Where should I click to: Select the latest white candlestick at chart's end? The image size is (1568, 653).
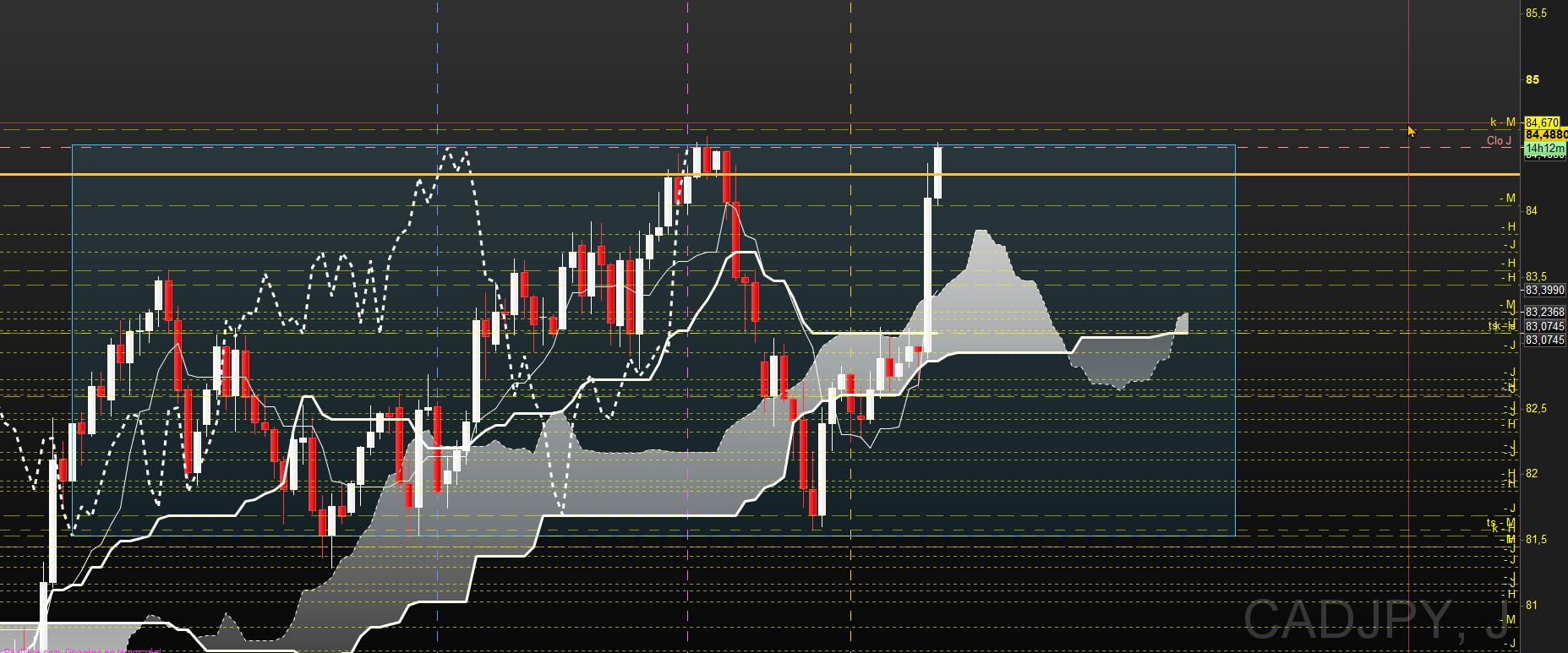pos(938,173)
